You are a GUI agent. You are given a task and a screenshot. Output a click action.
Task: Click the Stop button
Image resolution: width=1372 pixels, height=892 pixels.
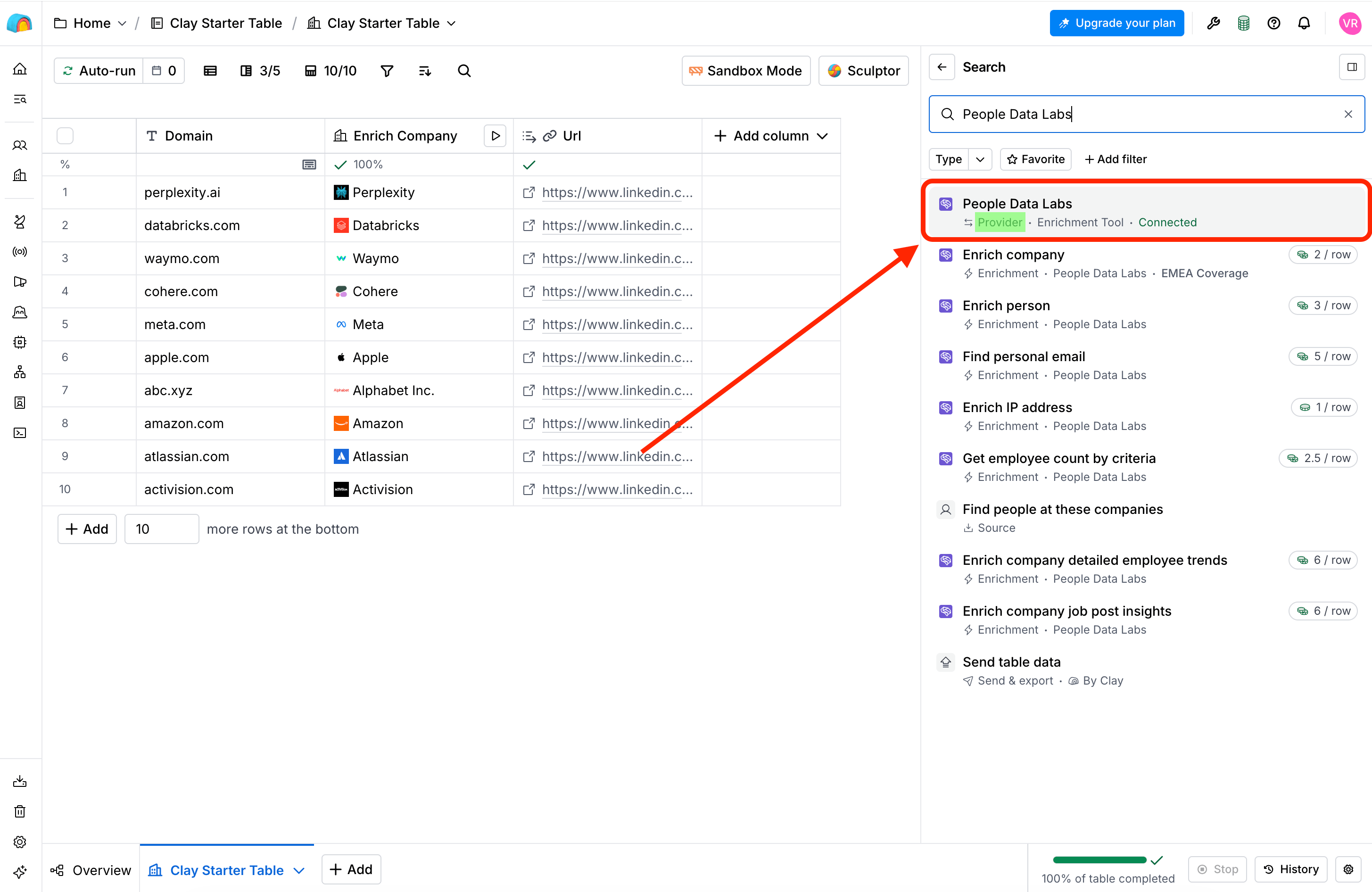[1217, 869]
